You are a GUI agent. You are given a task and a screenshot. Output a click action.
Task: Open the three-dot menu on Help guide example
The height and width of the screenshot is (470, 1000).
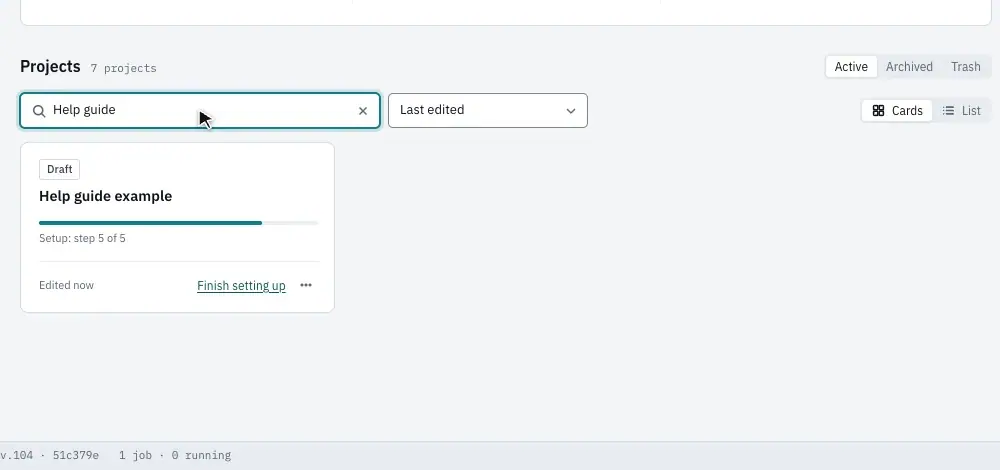(306, 285)
